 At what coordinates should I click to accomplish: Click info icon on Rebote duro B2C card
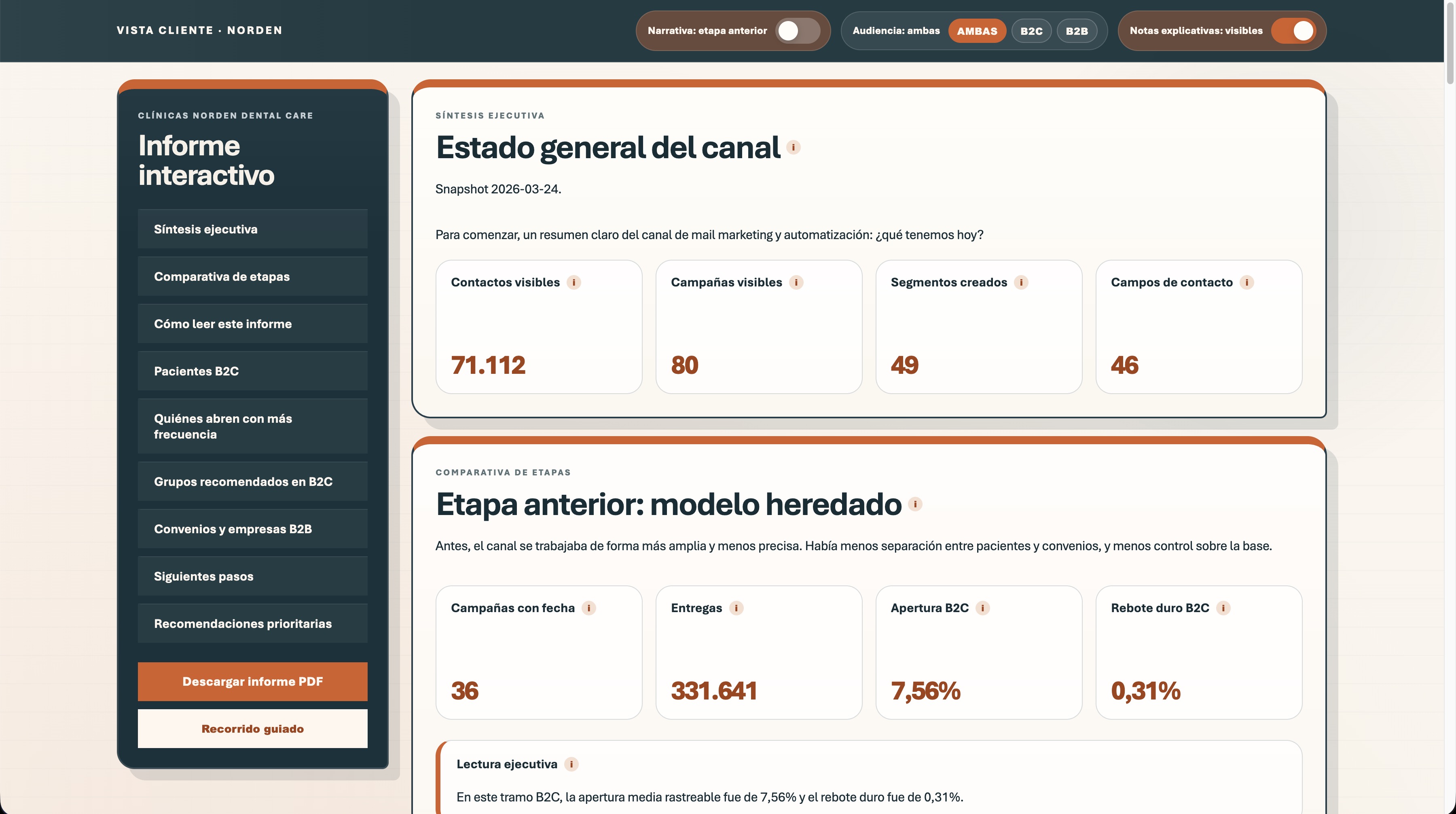coord(1223,608)
